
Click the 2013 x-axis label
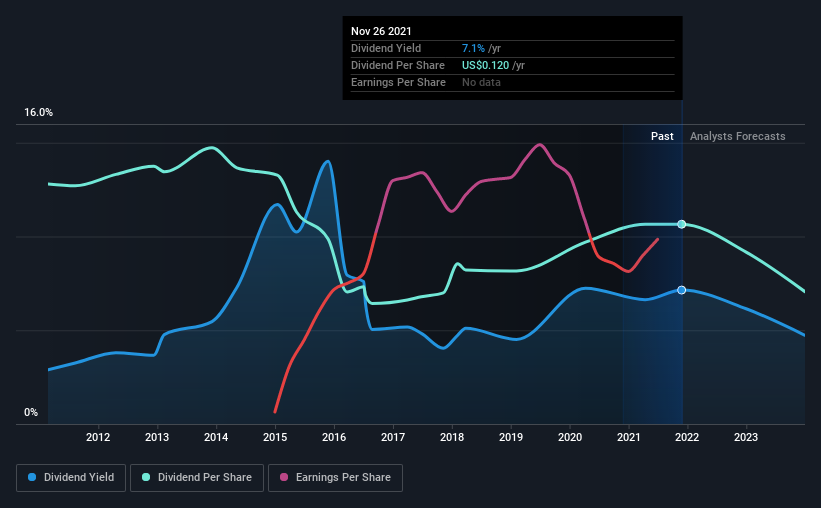157,437
